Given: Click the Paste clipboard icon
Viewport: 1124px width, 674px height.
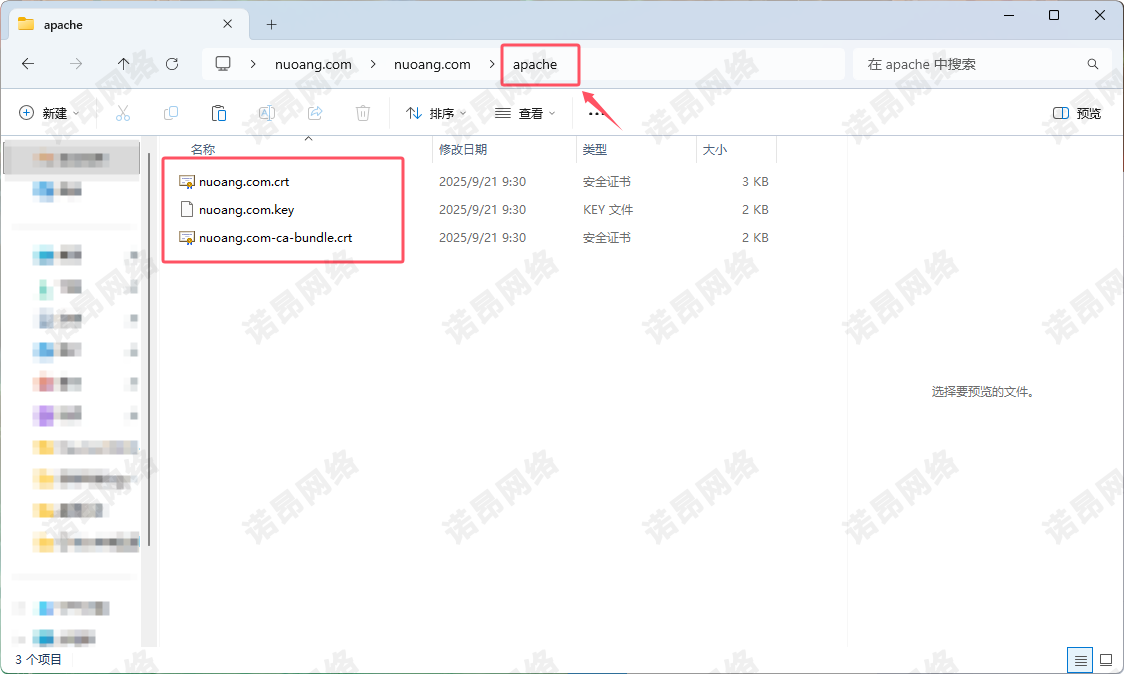Looking at the screenshot, I should tap(219, 114).
